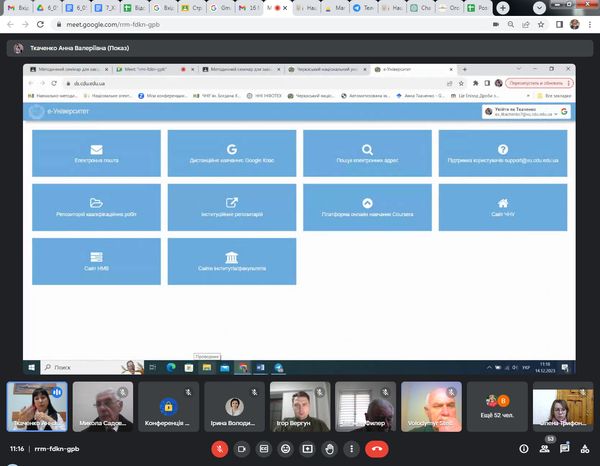Open meeting details info icon
This screenshot has width=600, height=466.
click(525, 450)
